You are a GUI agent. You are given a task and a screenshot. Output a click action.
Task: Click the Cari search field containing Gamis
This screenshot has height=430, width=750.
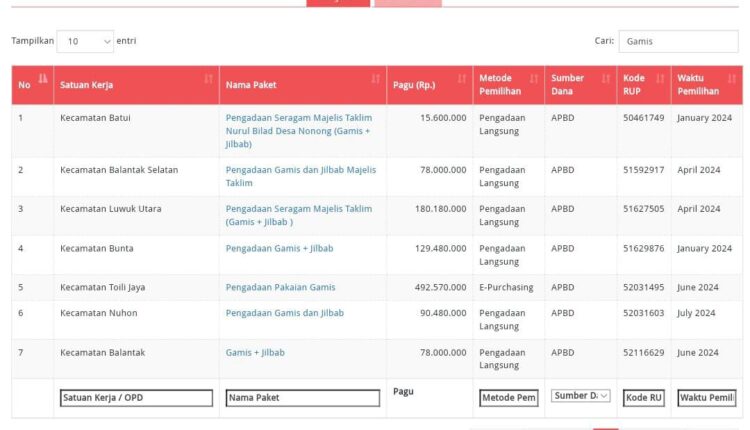point(678,42)
